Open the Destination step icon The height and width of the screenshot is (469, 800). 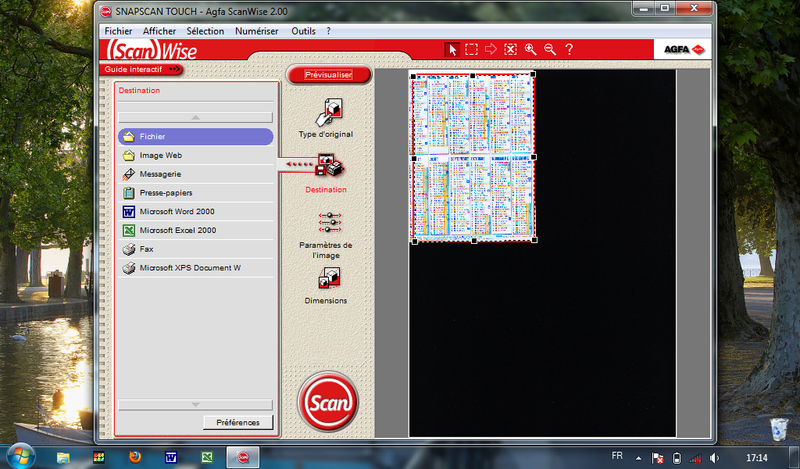click(329, 165)
